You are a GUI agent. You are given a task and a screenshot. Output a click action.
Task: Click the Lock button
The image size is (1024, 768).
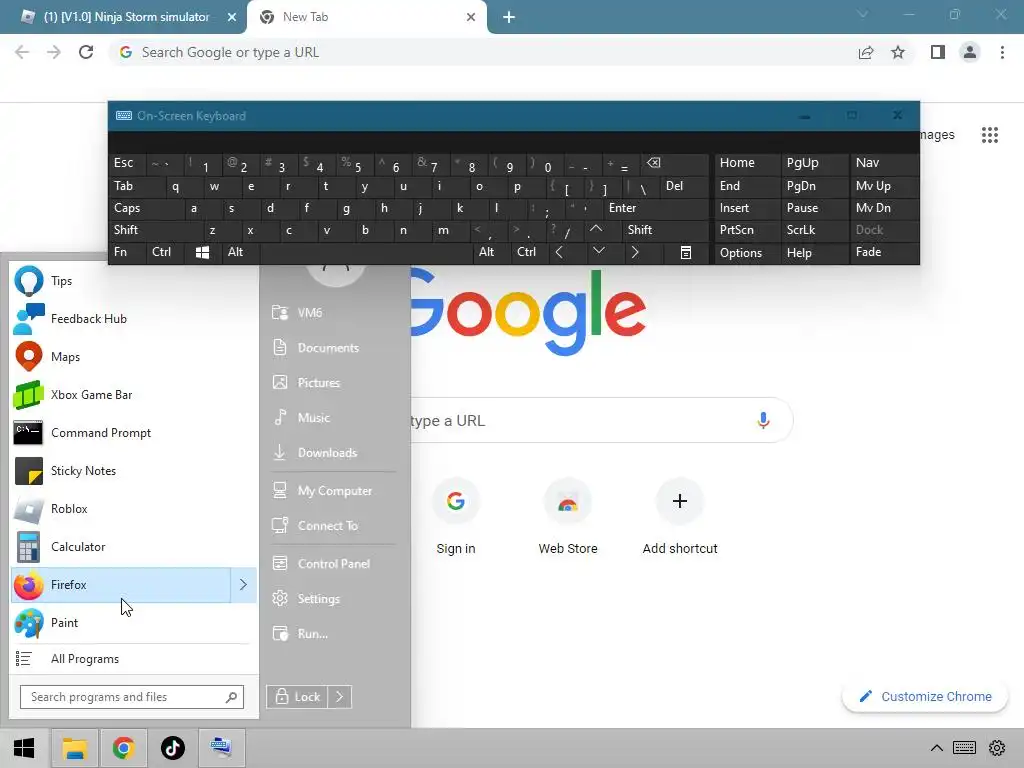(297, 697)
